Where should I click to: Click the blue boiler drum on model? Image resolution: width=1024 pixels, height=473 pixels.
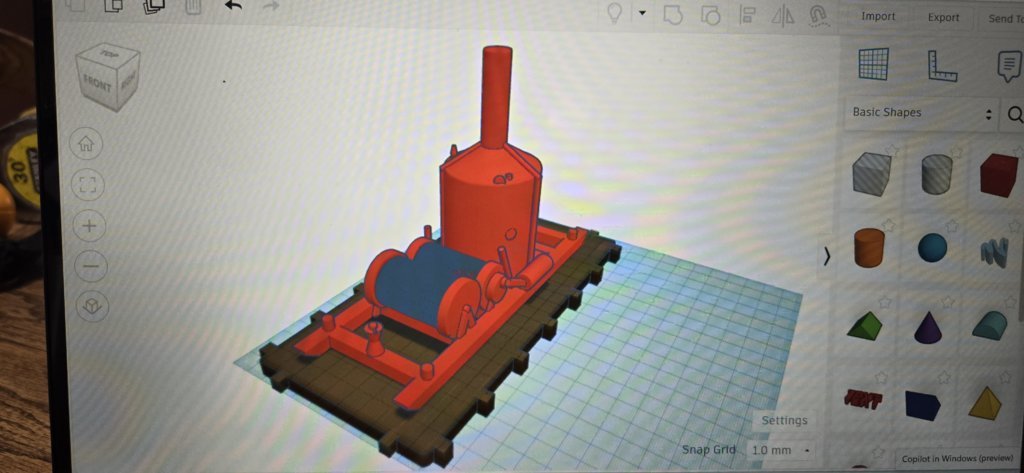pos(418,284)
